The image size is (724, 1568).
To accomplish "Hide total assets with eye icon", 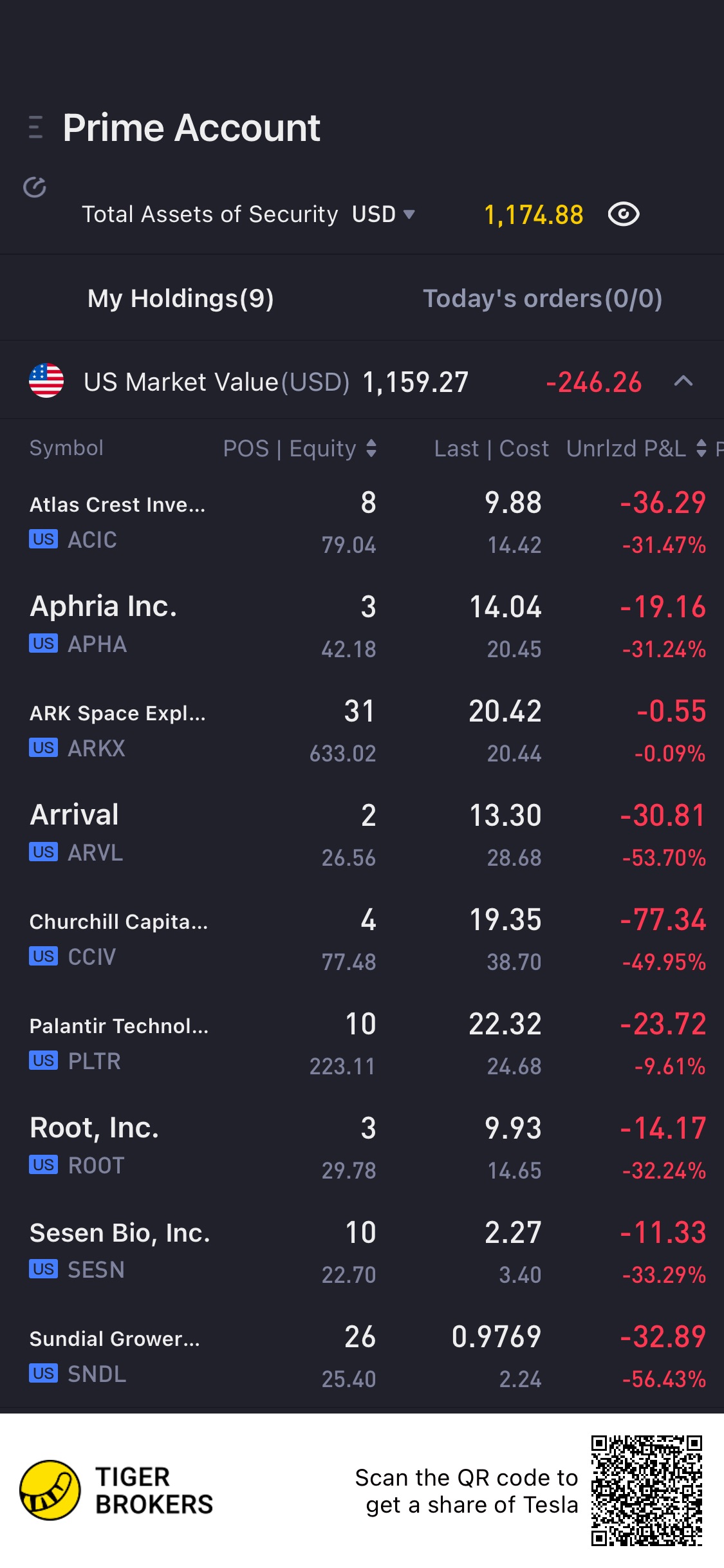I will click(x=624, y=214).
